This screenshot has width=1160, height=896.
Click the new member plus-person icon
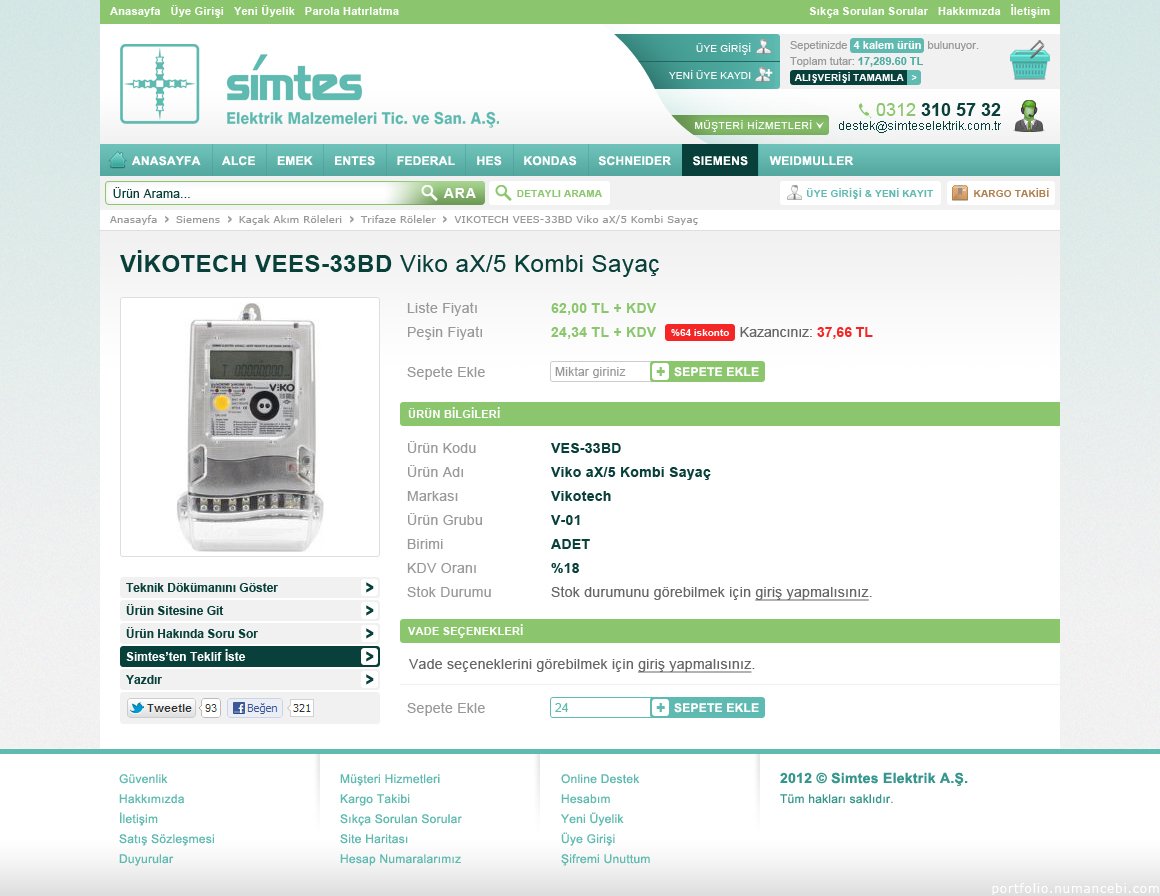coord(763,75)
